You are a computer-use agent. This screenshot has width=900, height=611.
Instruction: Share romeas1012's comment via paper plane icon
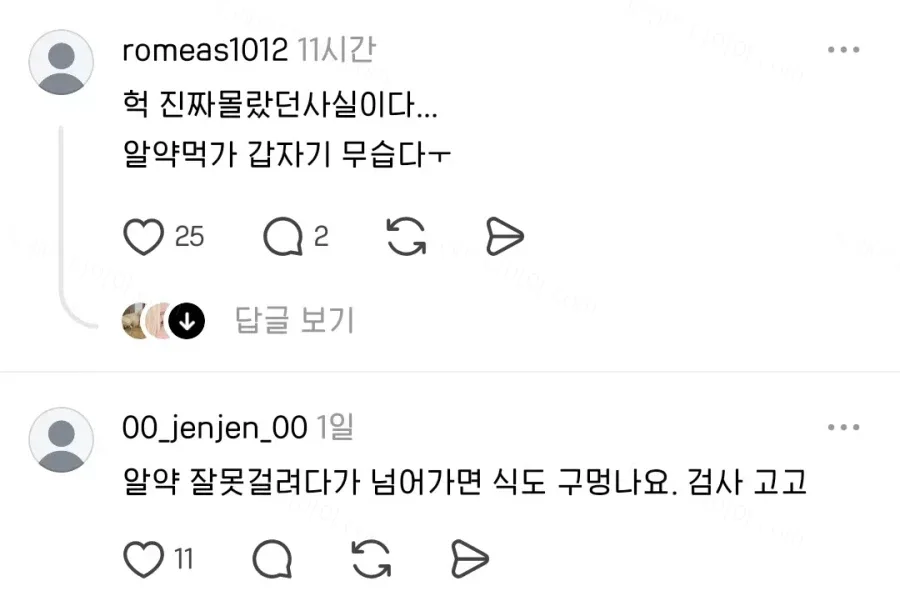[x=505, y=236]
